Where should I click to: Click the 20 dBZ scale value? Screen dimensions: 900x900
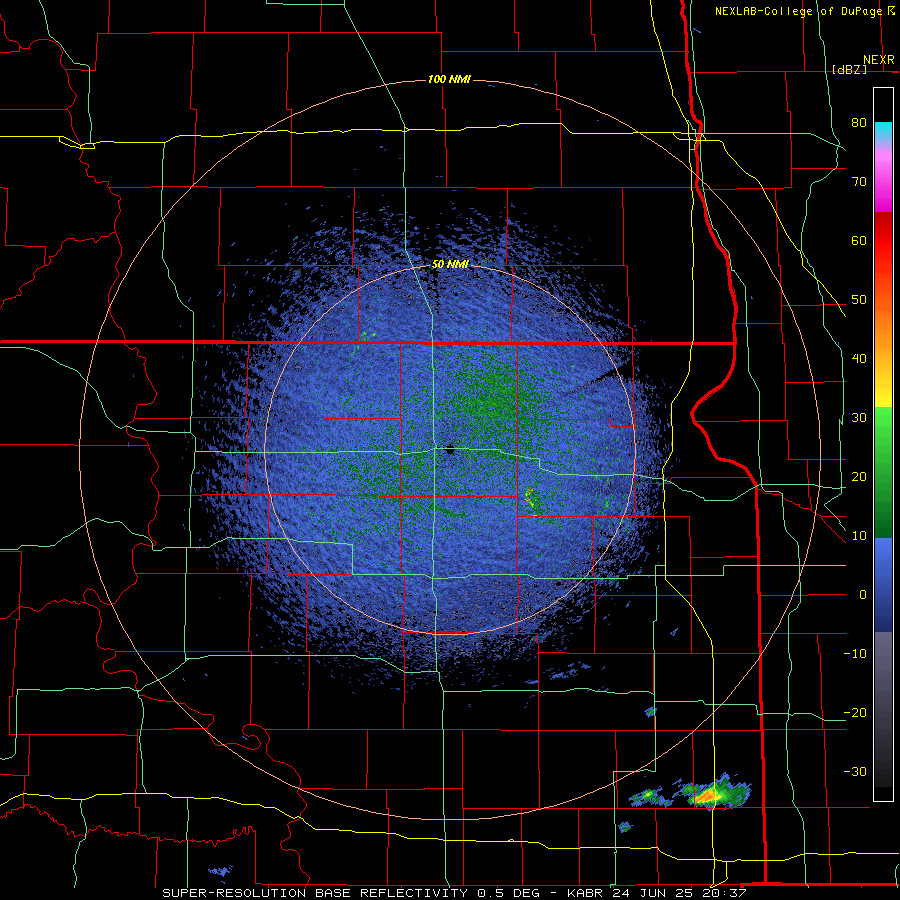[859, 476]
